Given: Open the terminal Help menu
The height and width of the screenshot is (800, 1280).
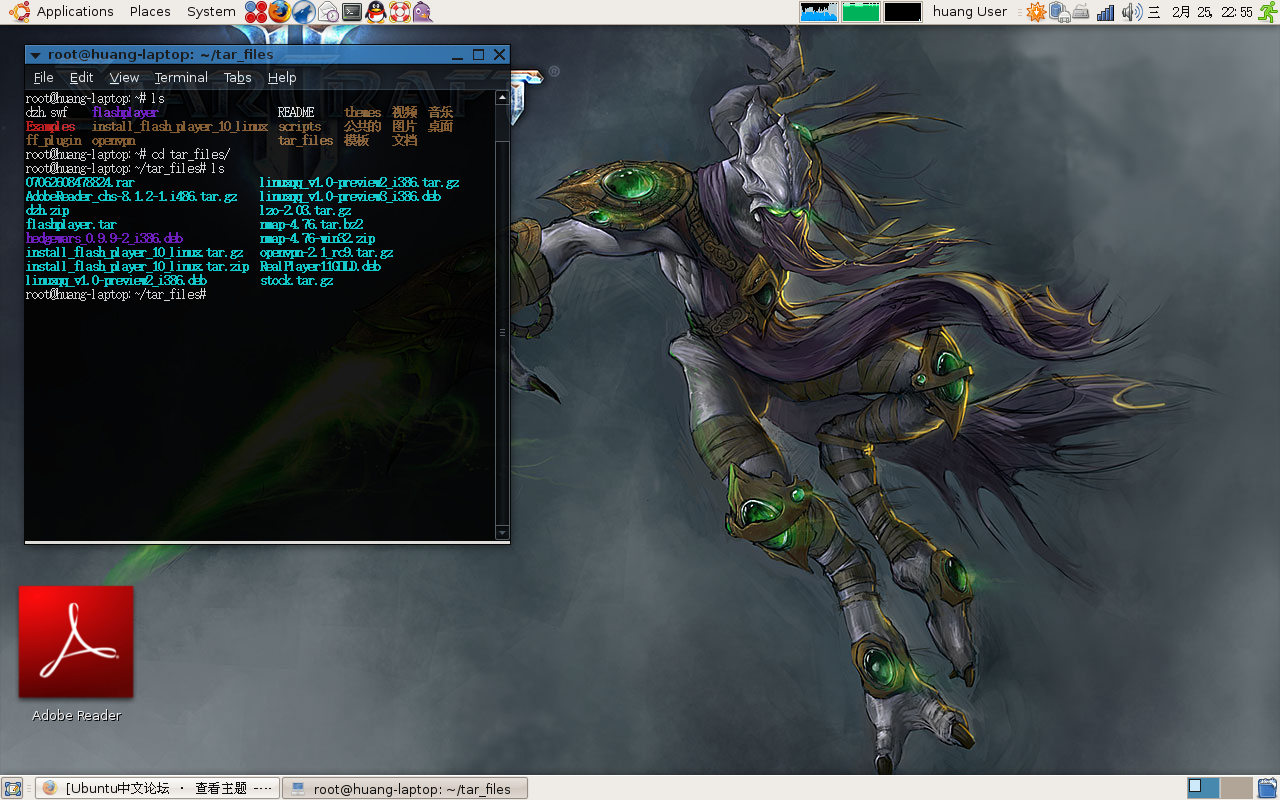Looking at the screenshot, I should pos(282,77).
